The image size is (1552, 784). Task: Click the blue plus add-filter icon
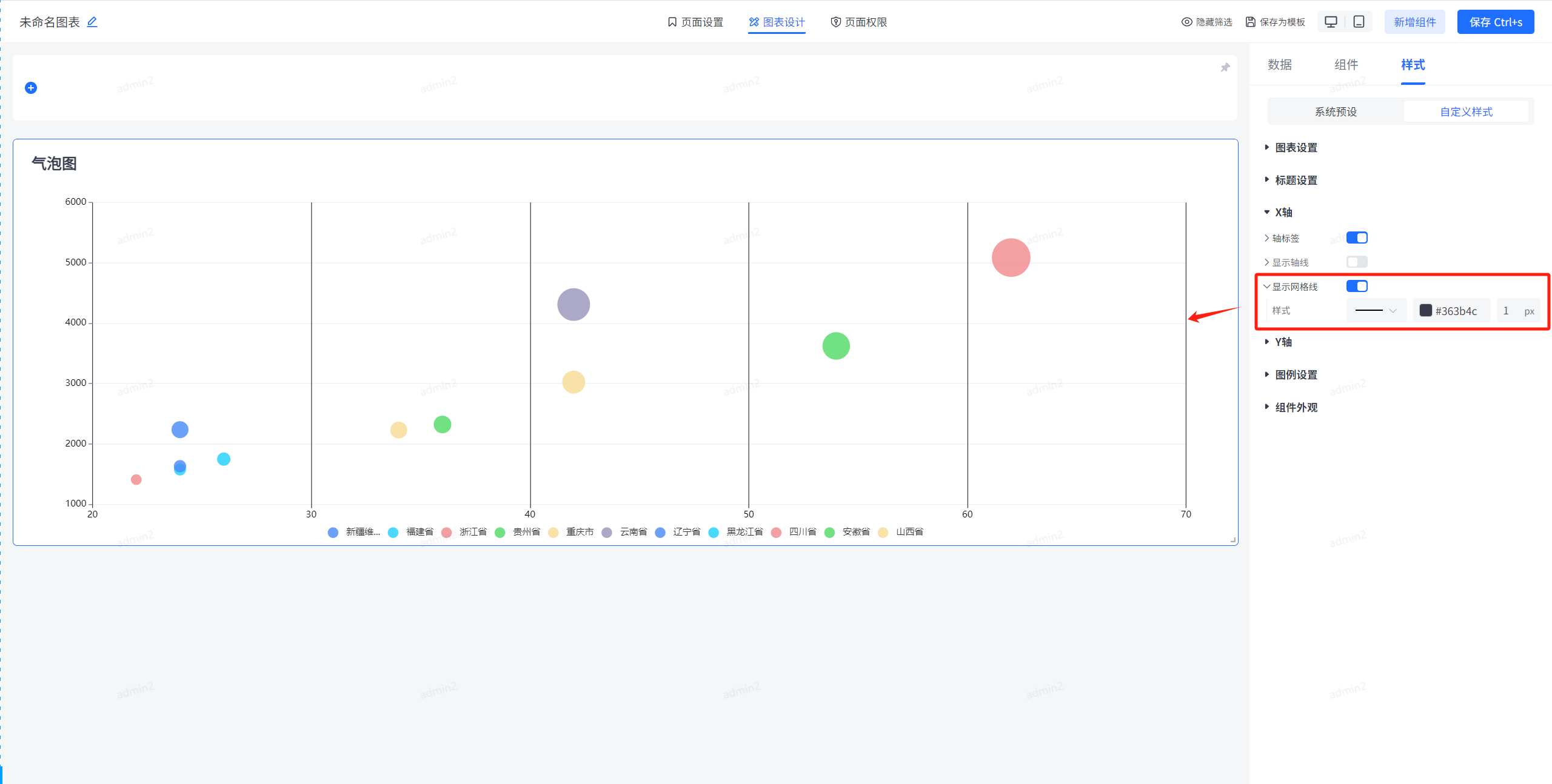[31, 88]
